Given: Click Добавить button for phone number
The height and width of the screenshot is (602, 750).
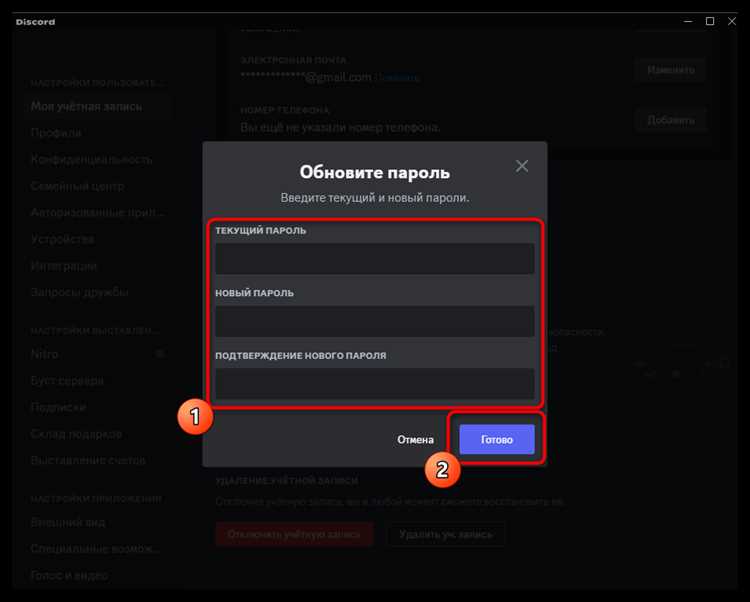Looking at the screenshot, I should coord(671,120).
